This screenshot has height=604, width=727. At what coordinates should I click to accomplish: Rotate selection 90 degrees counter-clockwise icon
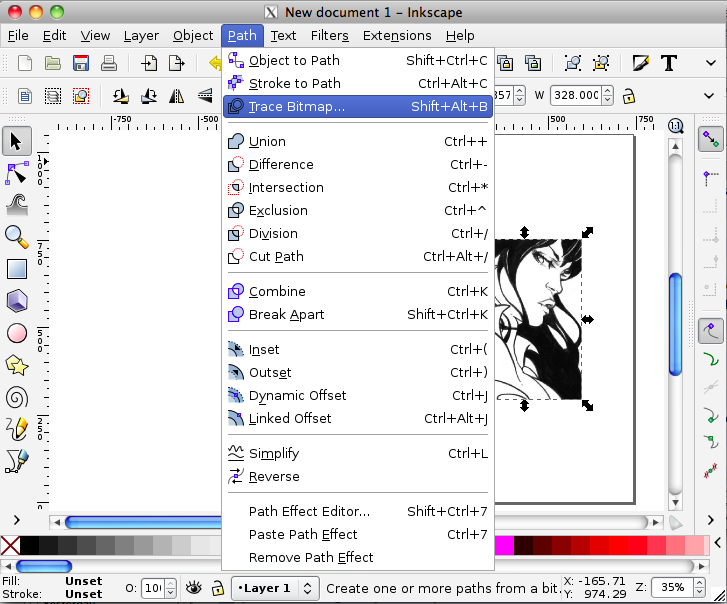(x=121, y=96)
